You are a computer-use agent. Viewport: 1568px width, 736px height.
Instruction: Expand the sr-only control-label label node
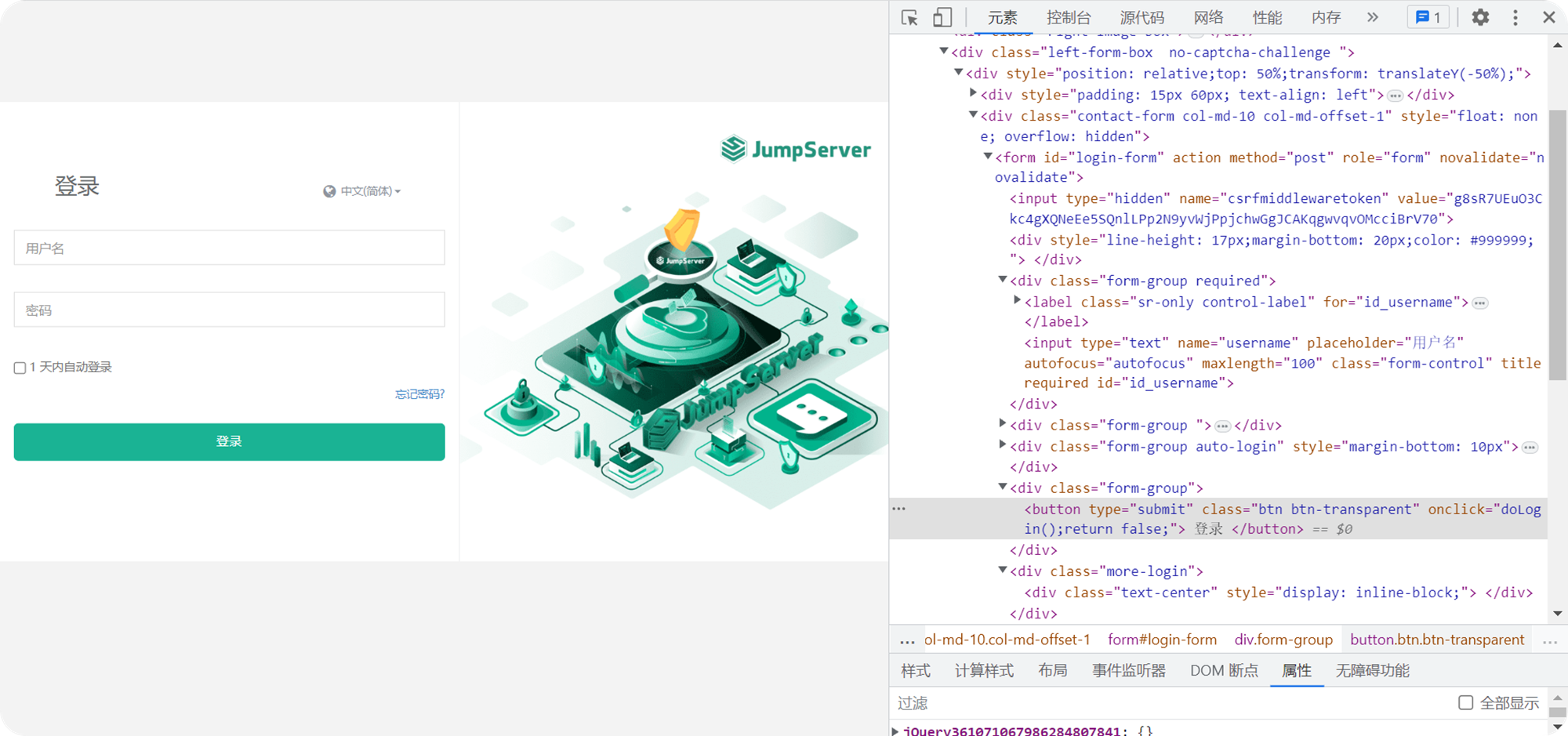tap(1017, 300)
